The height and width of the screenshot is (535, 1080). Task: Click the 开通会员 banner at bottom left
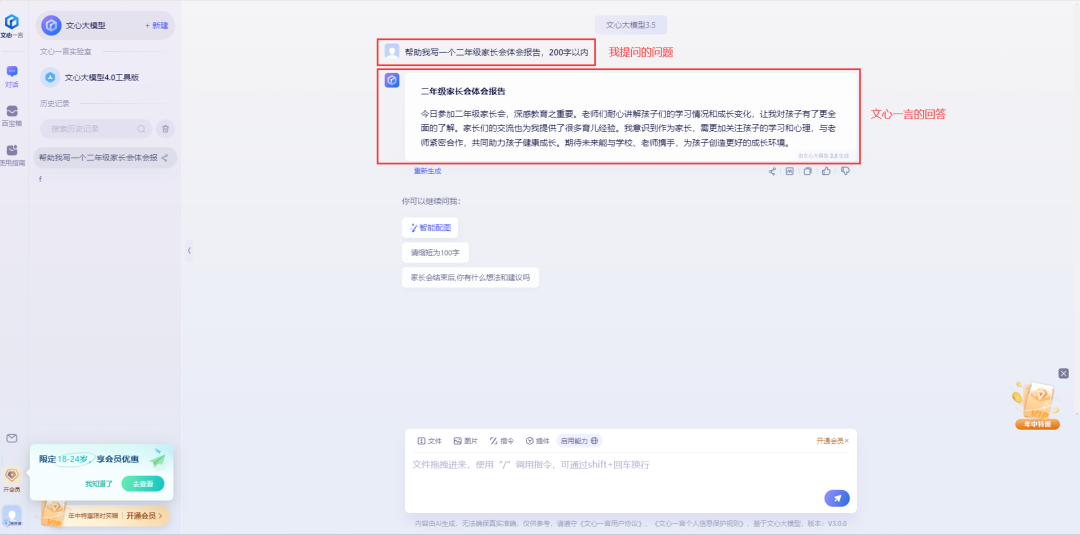coord(103,515)
